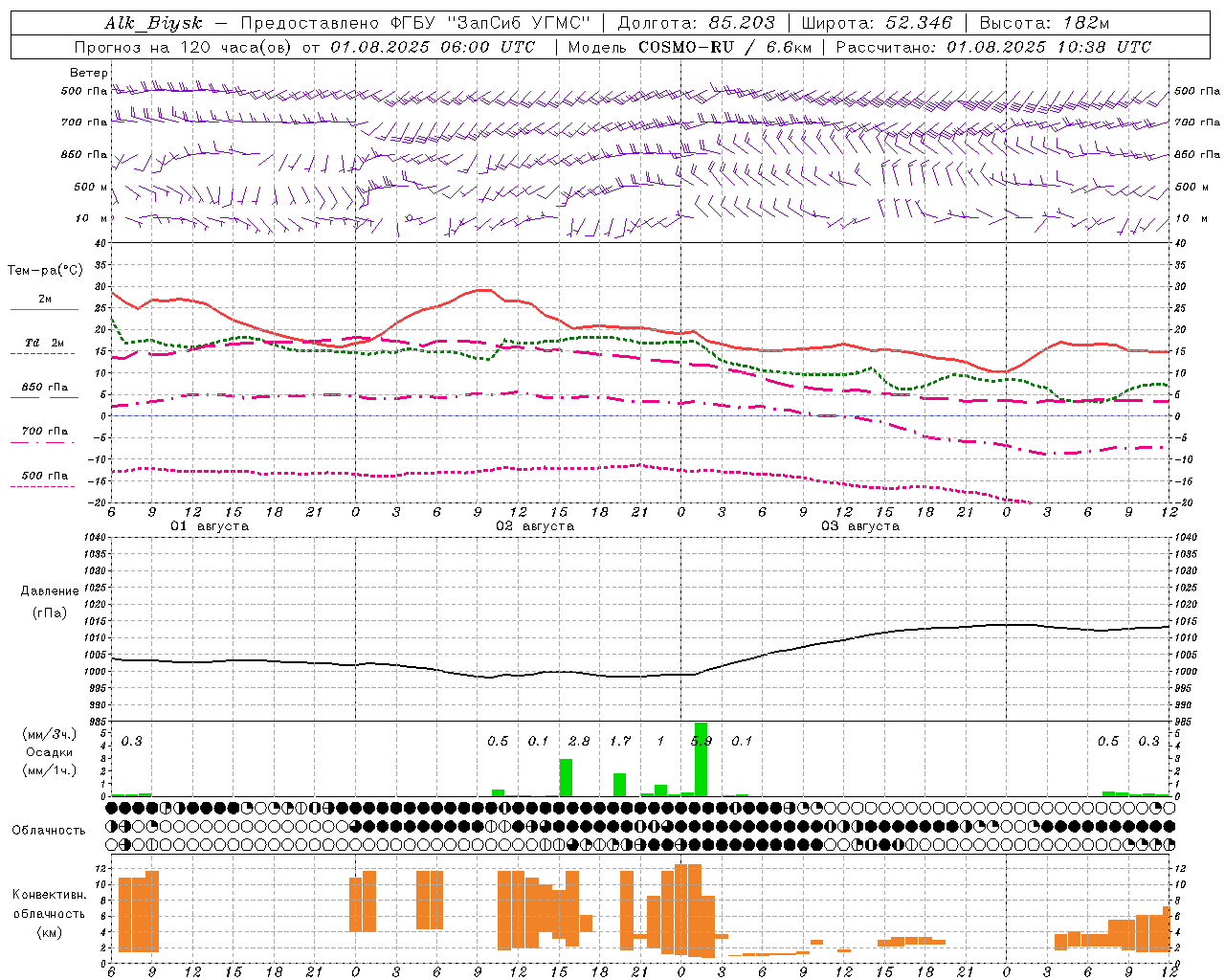Screen dimensions: 1225x980
Task: Click the (мм/1ч.) precipitation unit label
Action: pyautogui.click(x=50, y=770)
